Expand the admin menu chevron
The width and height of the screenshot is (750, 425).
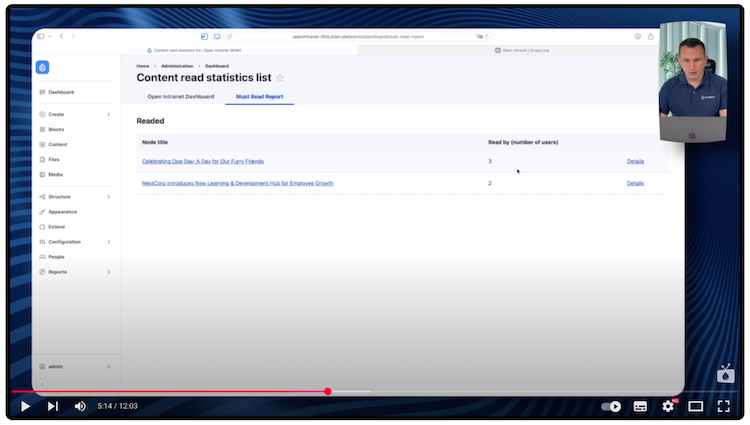pyautogui.click(x=109, y=367)
